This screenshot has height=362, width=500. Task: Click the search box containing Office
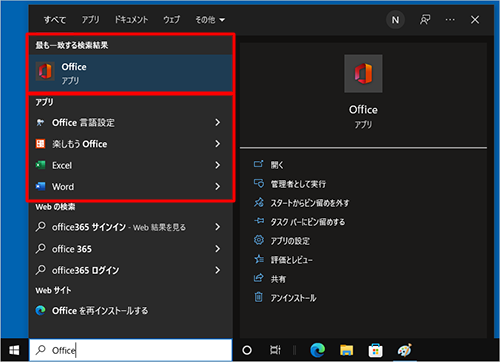pos(131,350)
